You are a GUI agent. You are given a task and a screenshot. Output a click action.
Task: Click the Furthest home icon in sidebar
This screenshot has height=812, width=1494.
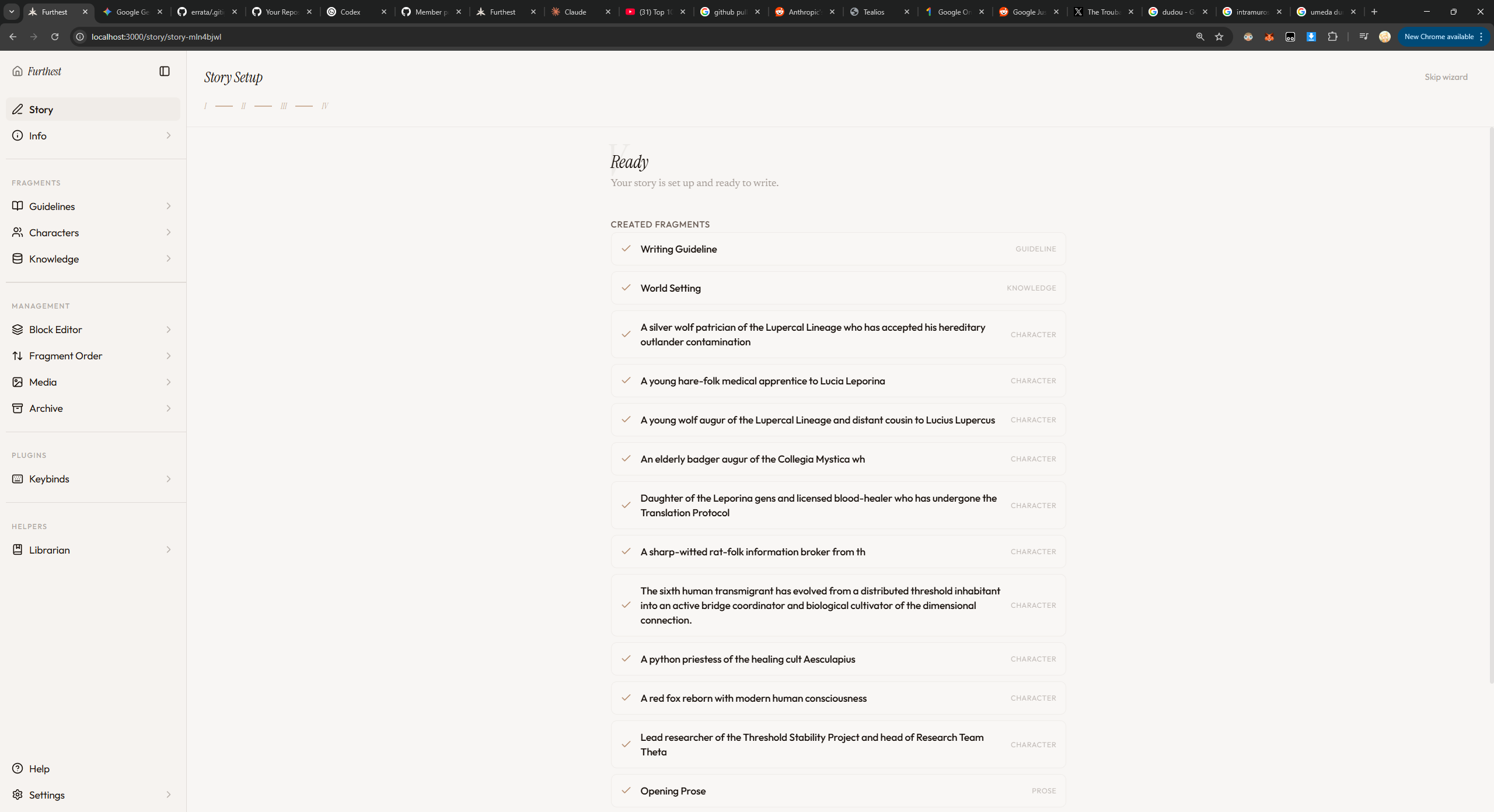(x=18, y=71)
